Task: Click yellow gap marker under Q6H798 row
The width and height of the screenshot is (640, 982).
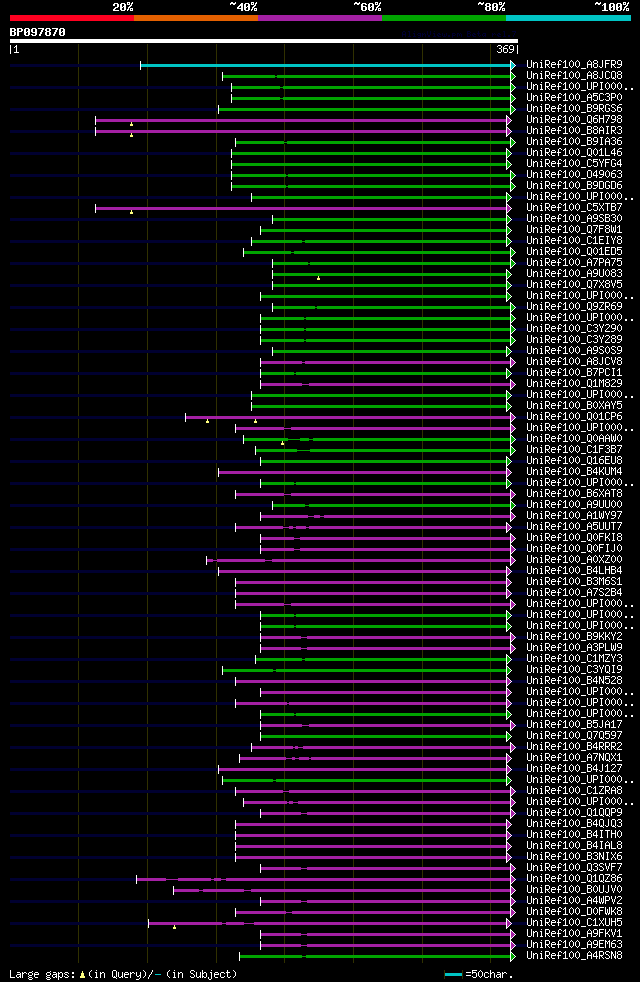Action: [x=132, y=125]
